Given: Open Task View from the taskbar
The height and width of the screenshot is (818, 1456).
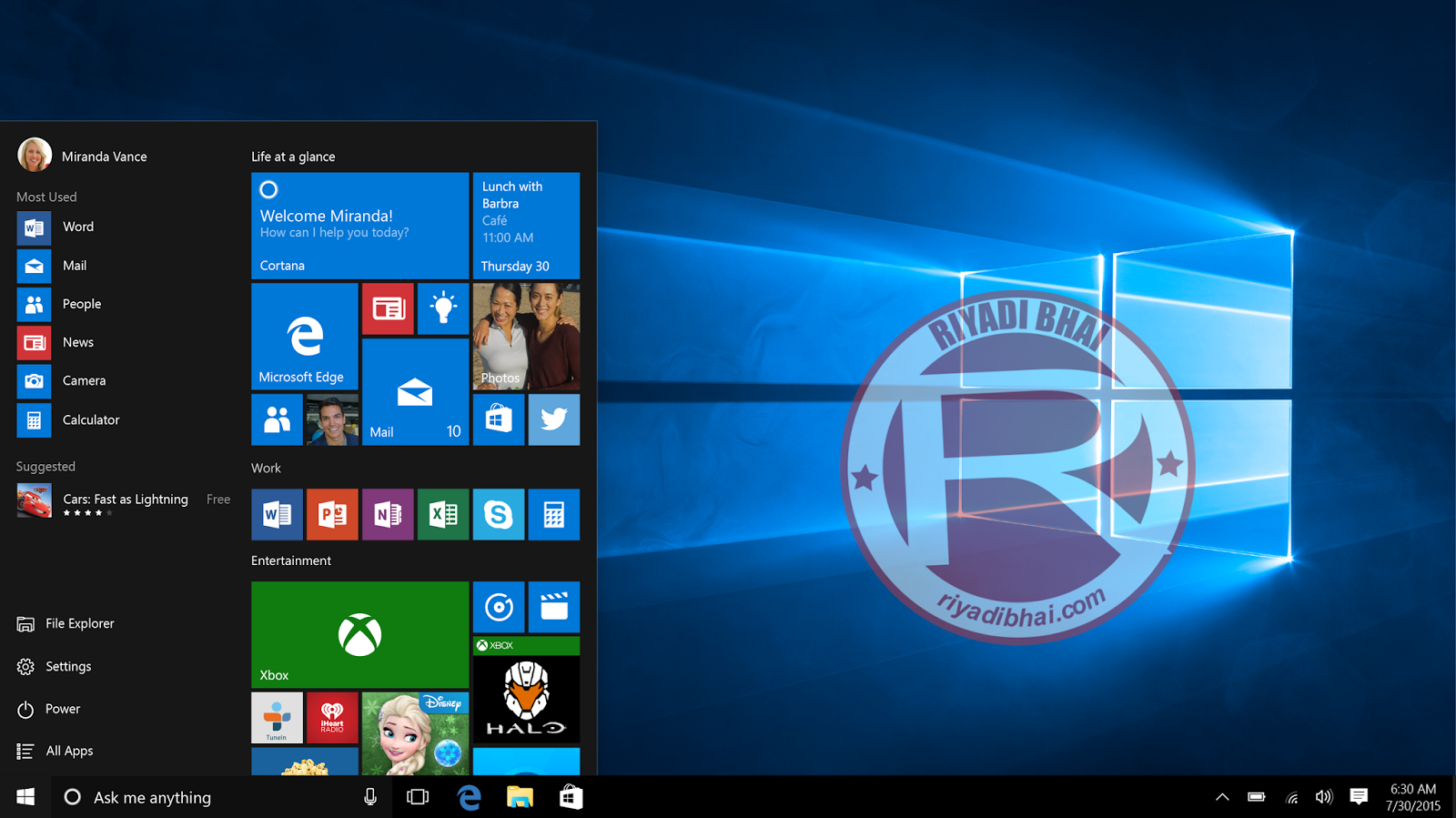Looking at the screenshot, I should pyautogui.click(x=418, y=797).
